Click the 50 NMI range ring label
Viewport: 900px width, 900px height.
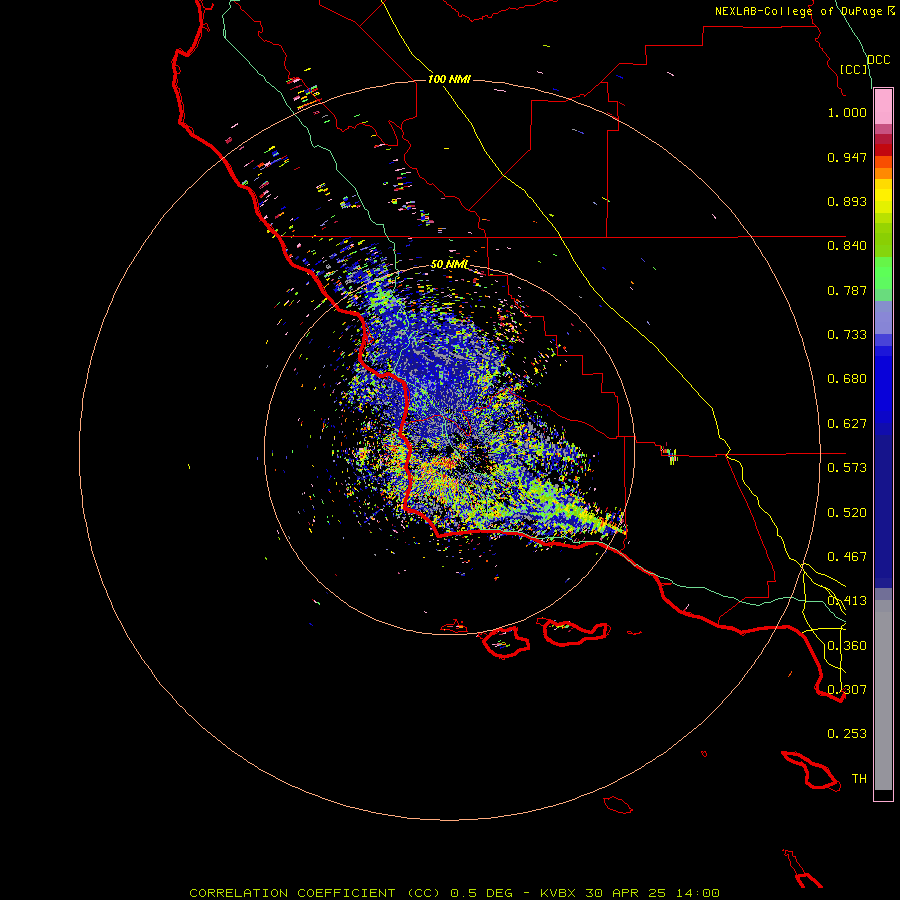[449, 265]
